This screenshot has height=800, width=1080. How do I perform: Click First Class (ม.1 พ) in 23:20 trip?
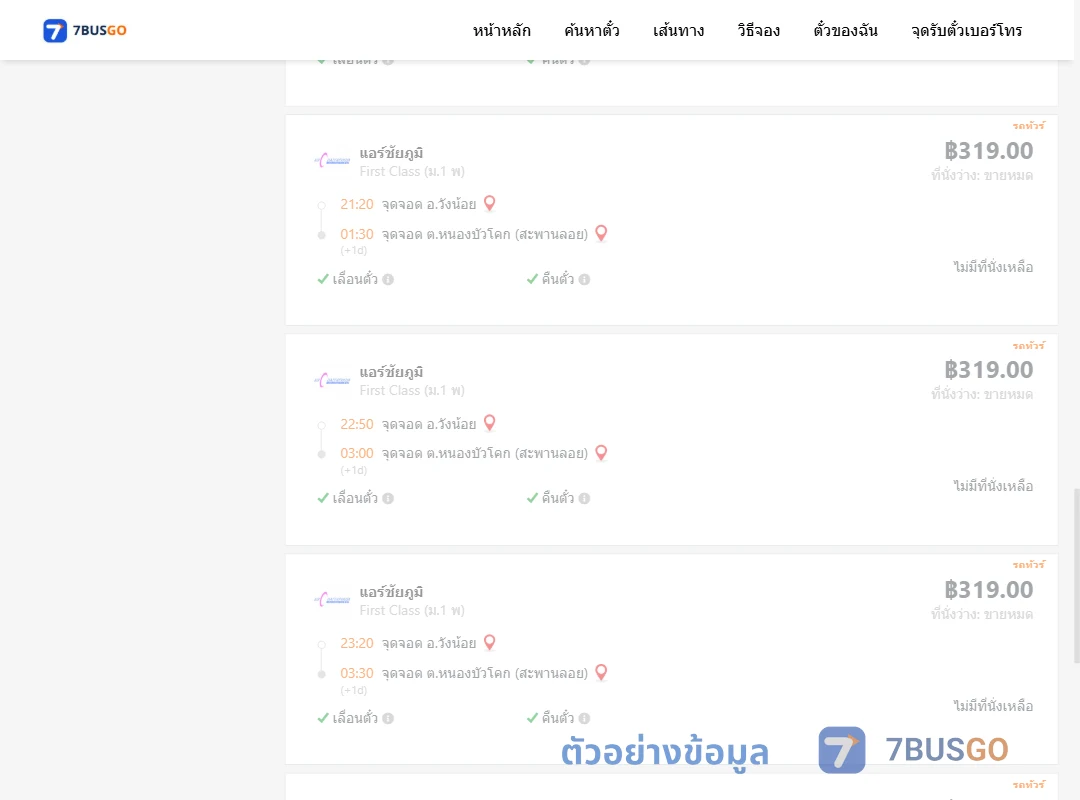coord(412,611)
